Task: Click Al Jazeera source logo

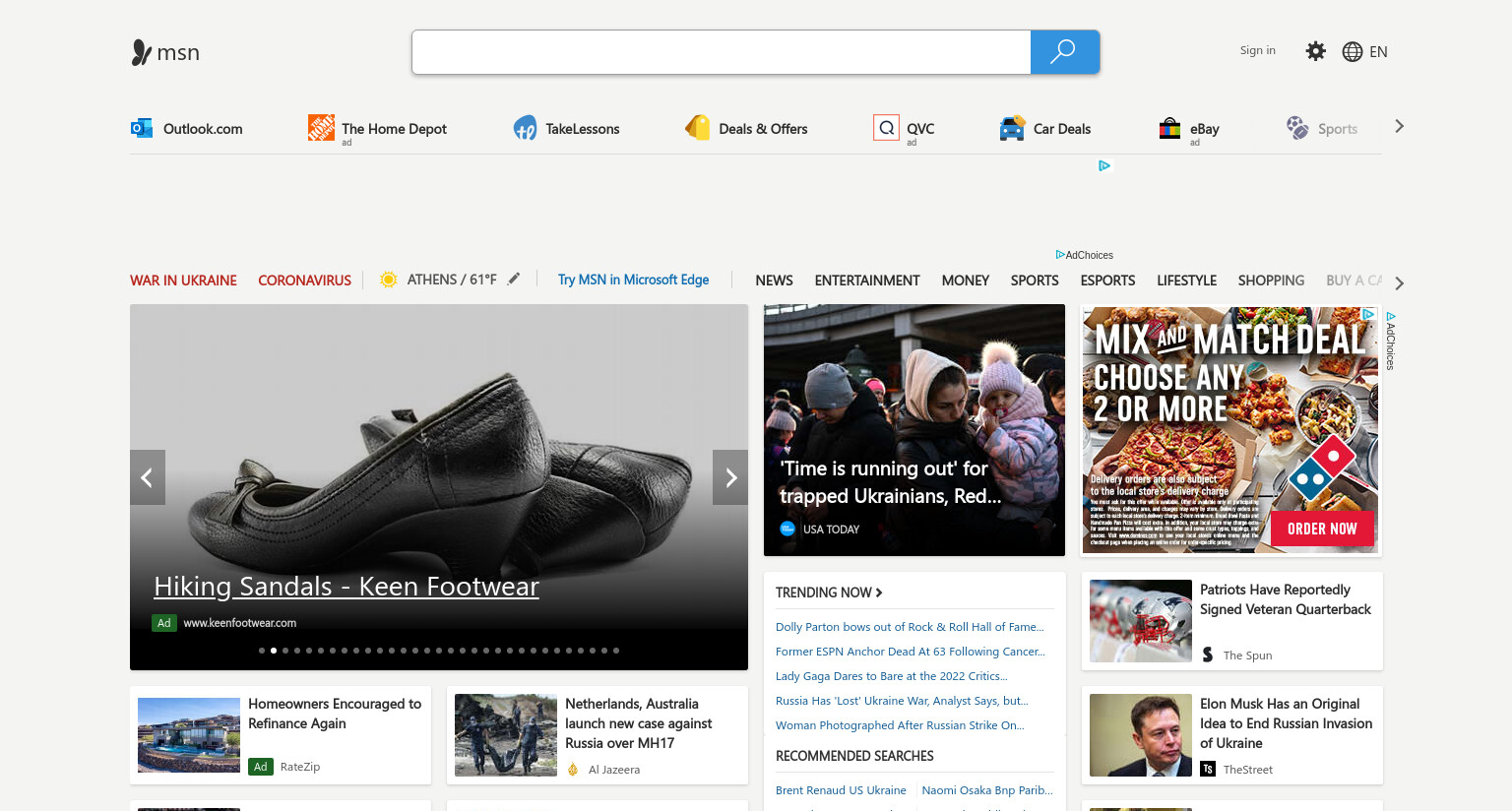Action: coord(573,769)
